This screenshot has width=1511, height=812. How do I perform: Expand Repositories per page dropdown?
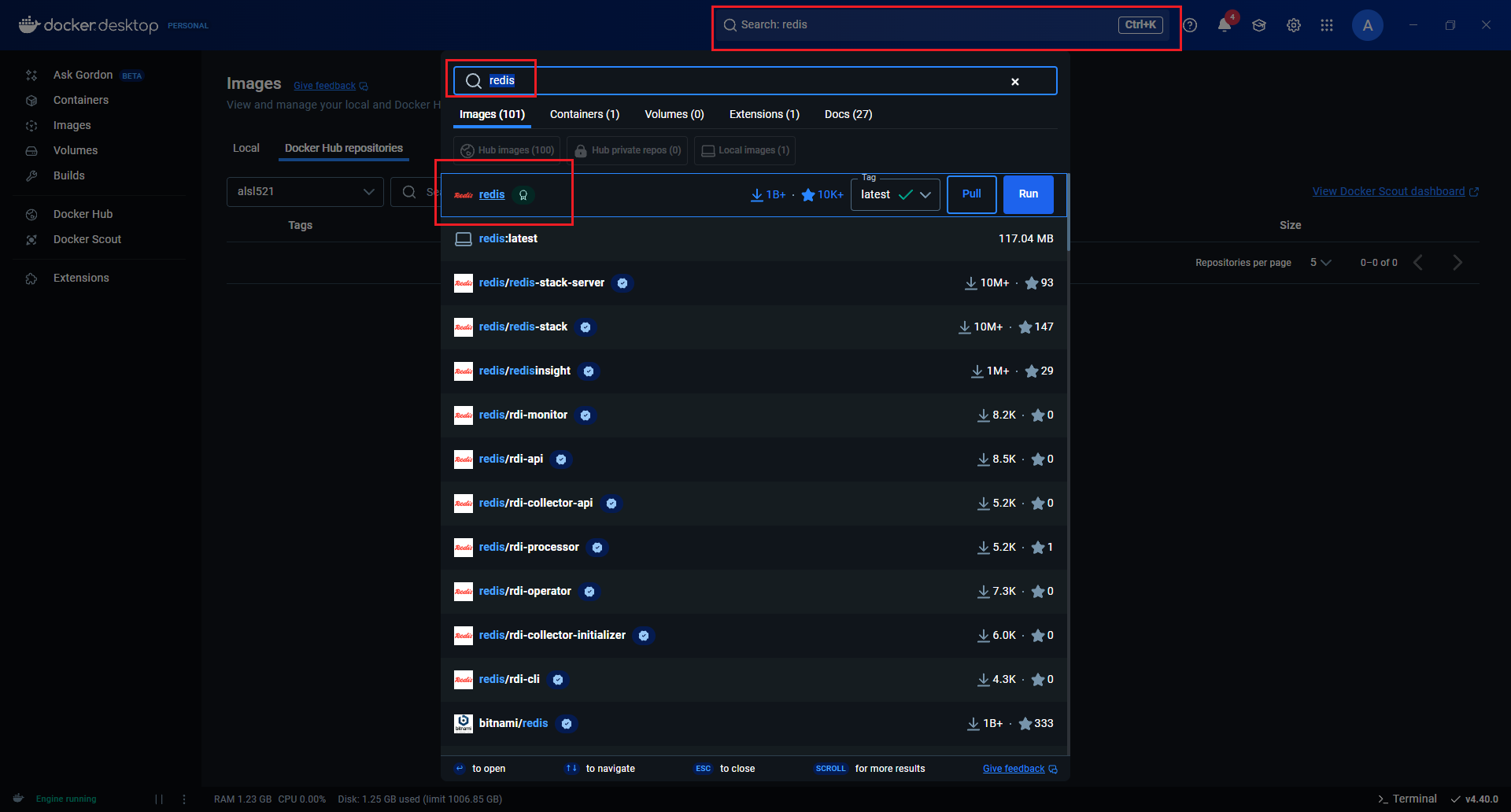1320,262
